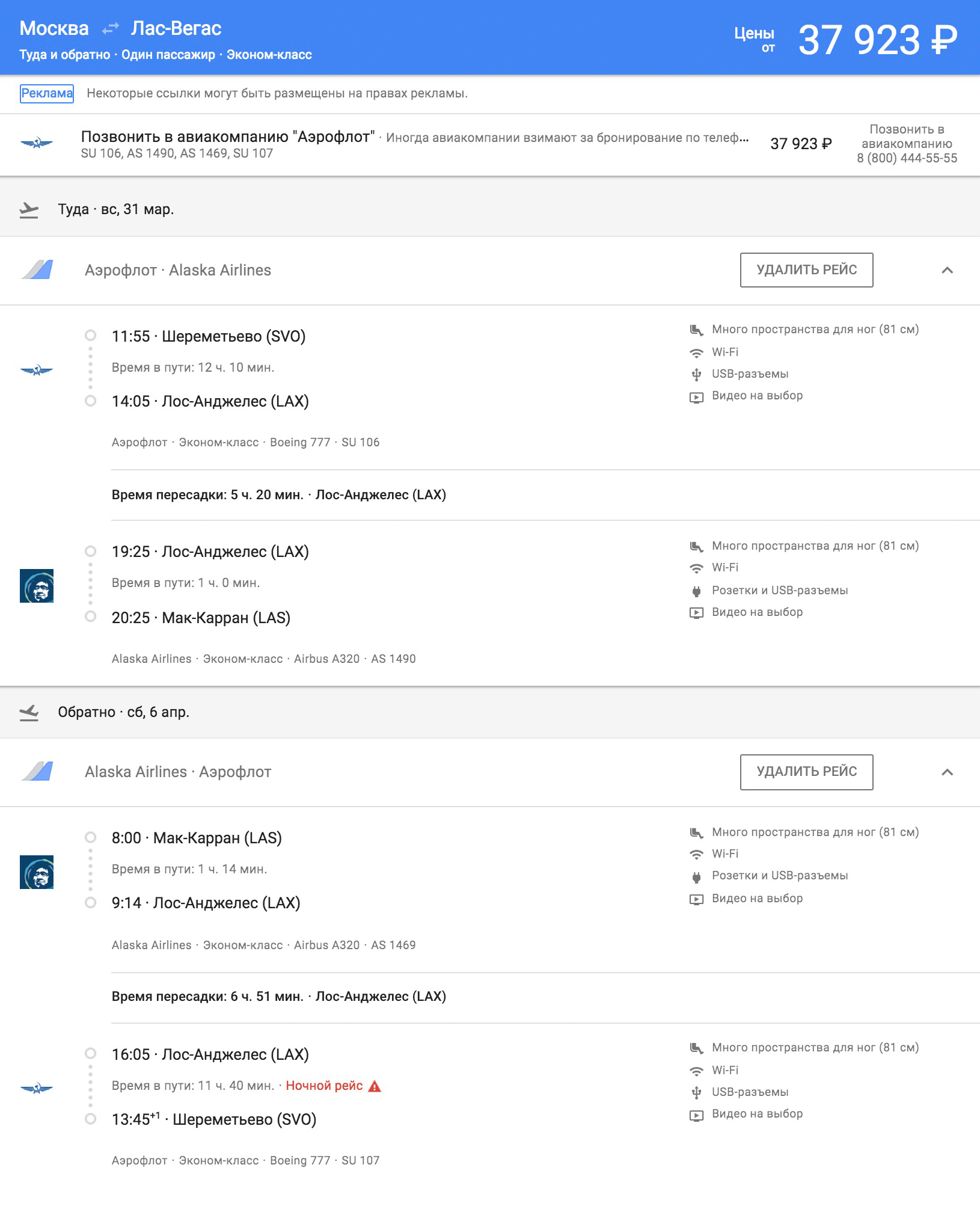Click 16:05 · Лос-Анджелес (LAX) departure
Screen dimensions: 980x1209
click(210, 1054)
